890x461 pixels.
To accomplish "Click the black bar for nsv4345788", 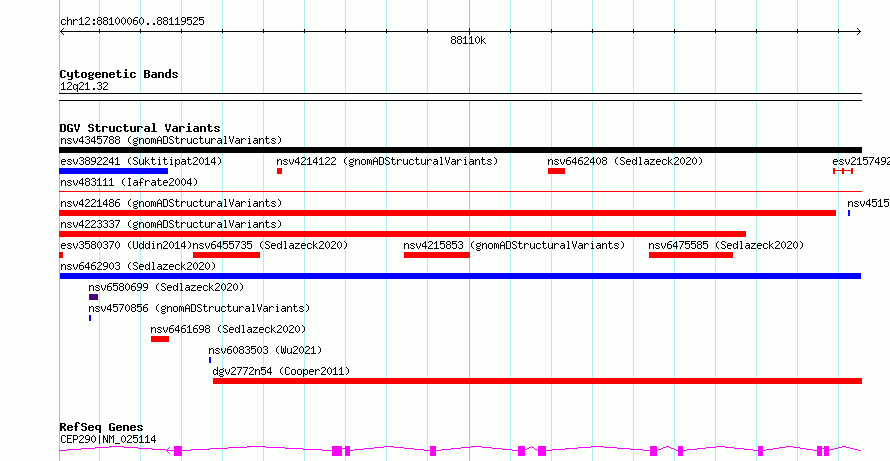I will tap(460, 150).
